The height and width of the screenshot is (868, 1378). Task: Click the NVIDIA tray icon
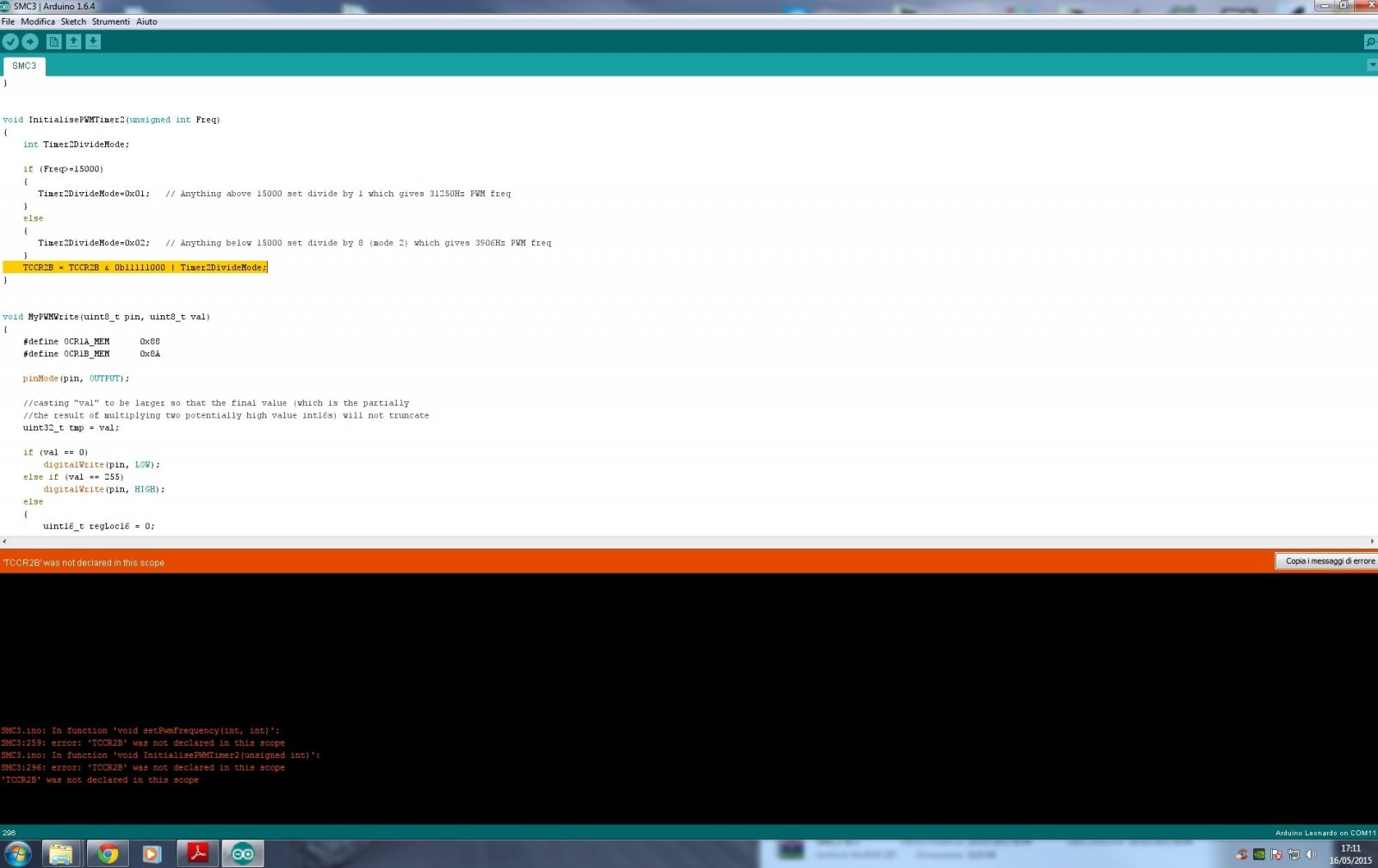click(1259, 854)
